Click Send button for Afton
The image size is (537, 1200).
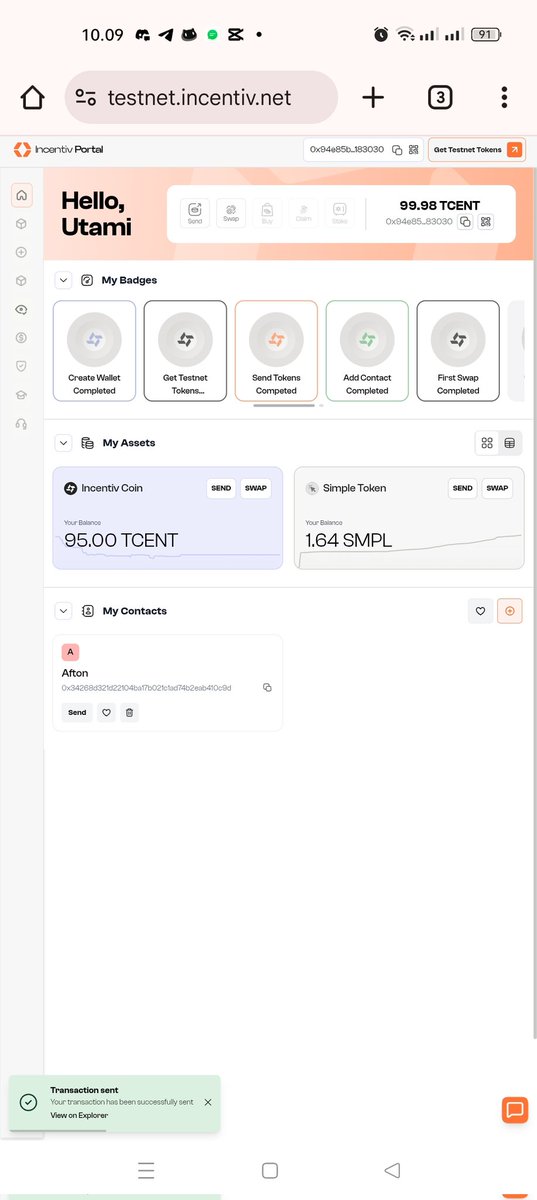point(76,713)
